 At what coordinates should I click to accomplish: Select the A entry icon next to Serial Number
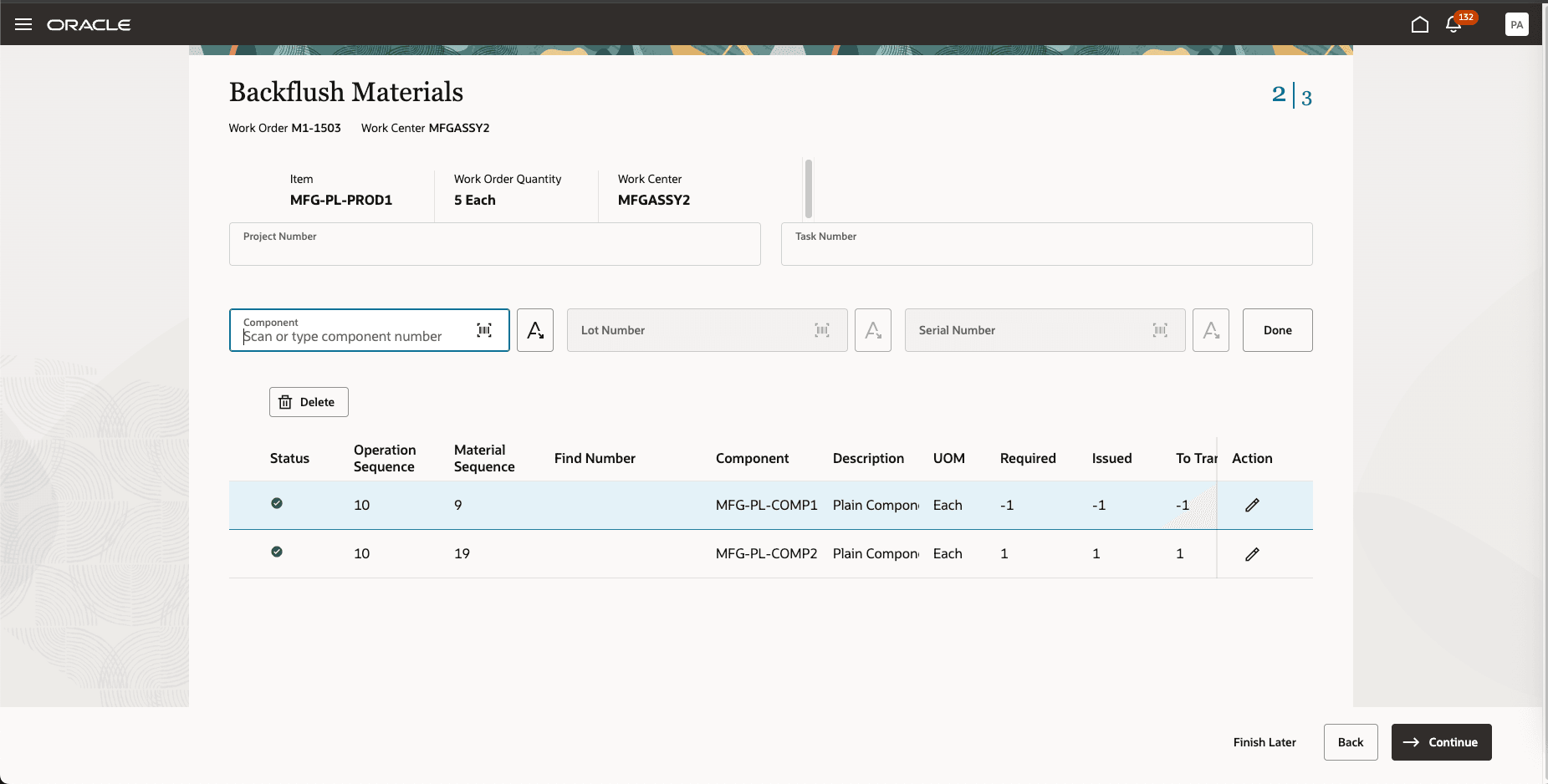pos(1210,330)
